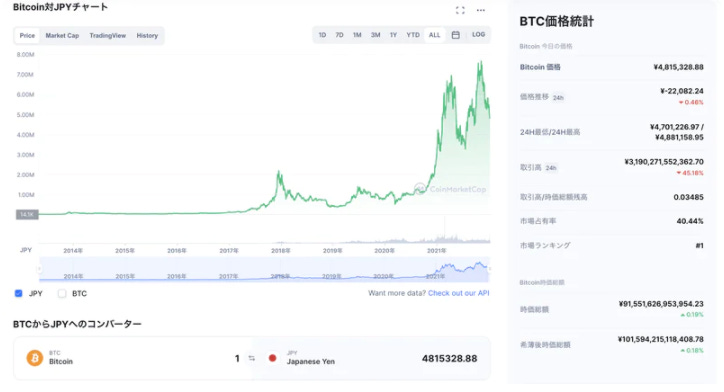Click the JPY amount 4815328.88
This screenshot has width=724, height=392.
[x=449, y=359]
